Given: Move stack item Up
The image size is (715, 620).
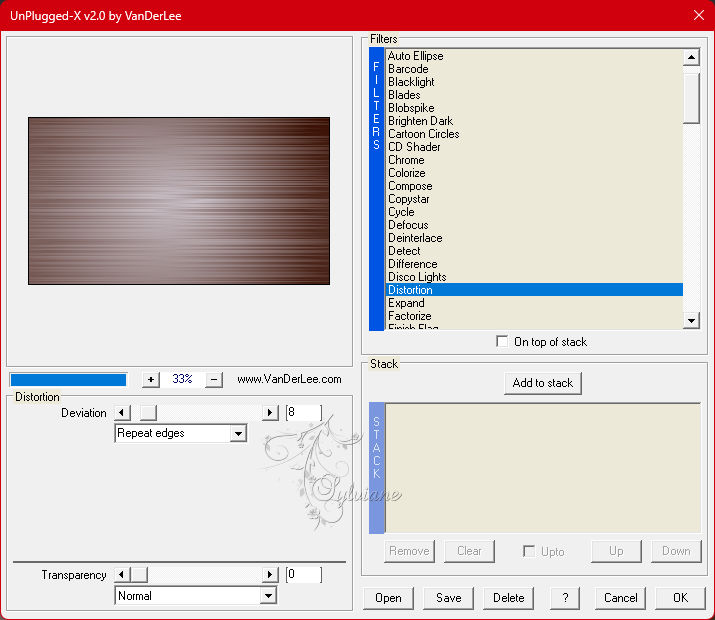Looking at the screenshot, I should tap(616, 551).
